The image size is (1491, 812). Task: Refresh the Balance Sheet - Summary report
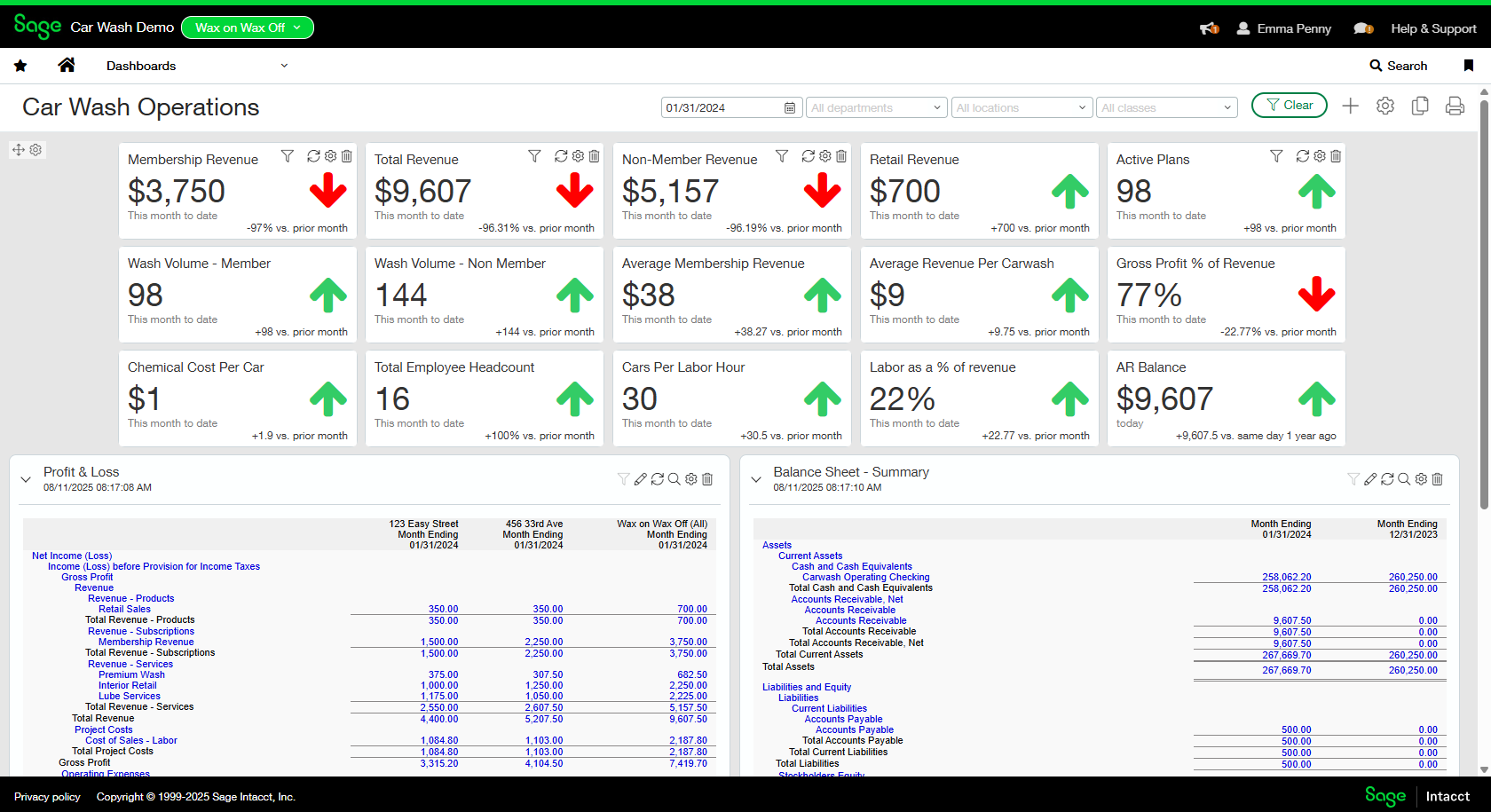1387,478
